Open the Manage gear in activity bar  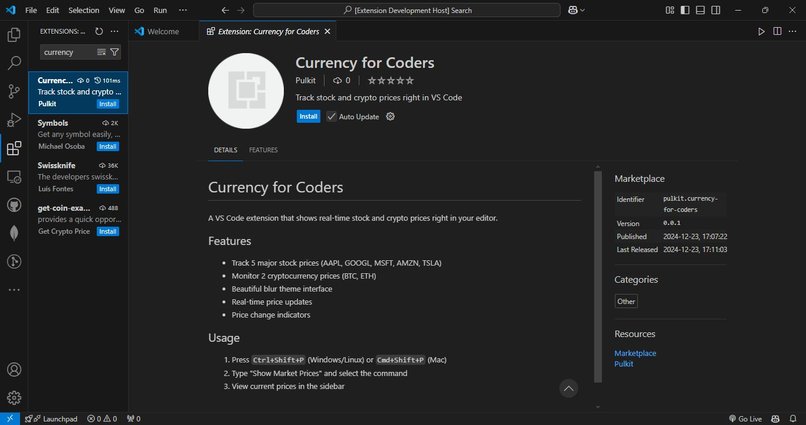click(x=14, y=397)
